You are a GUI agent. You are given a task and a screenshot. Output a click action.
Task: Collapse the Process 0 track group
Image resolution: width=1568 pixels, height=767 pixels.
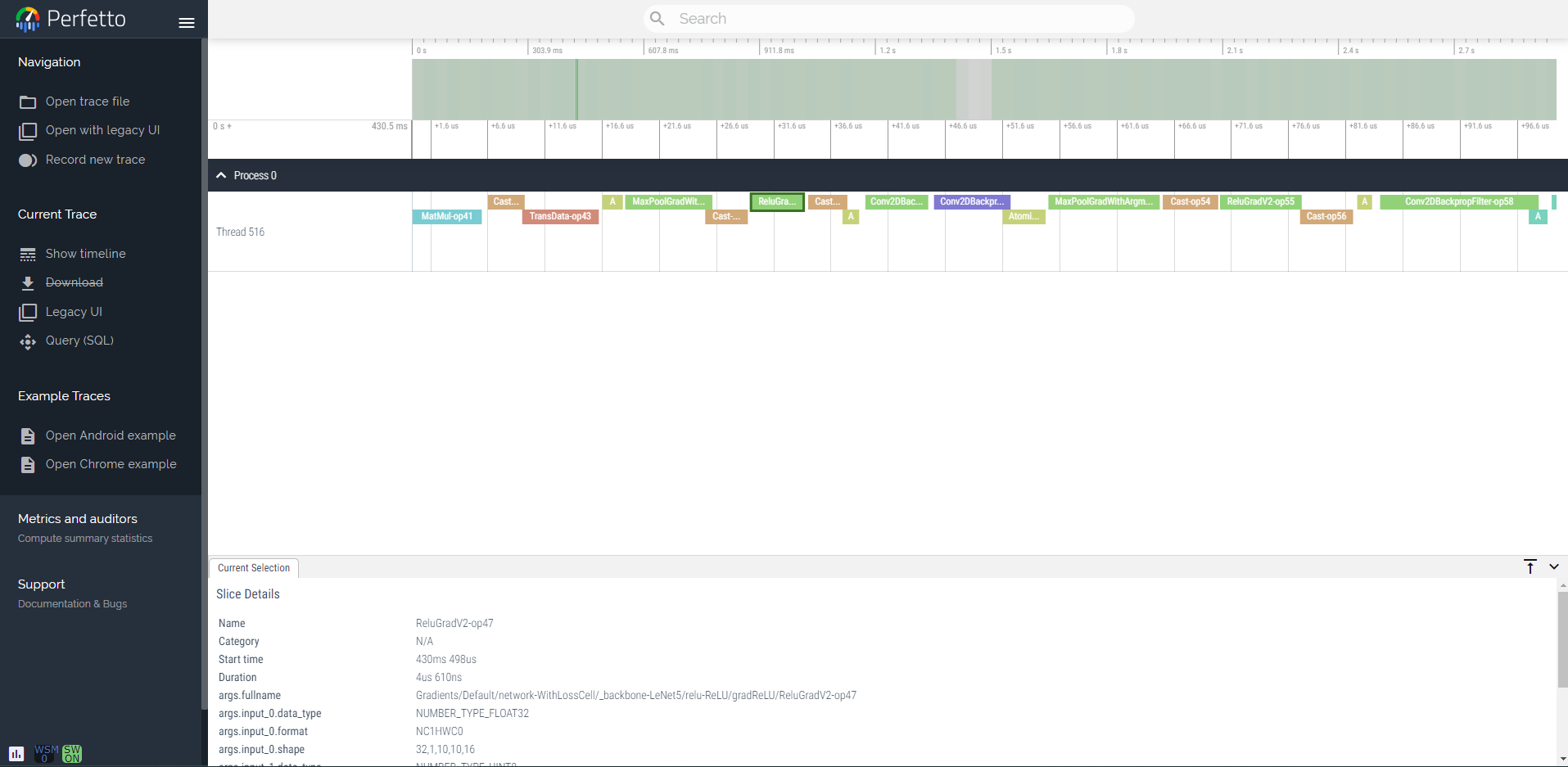pos(221,175)
